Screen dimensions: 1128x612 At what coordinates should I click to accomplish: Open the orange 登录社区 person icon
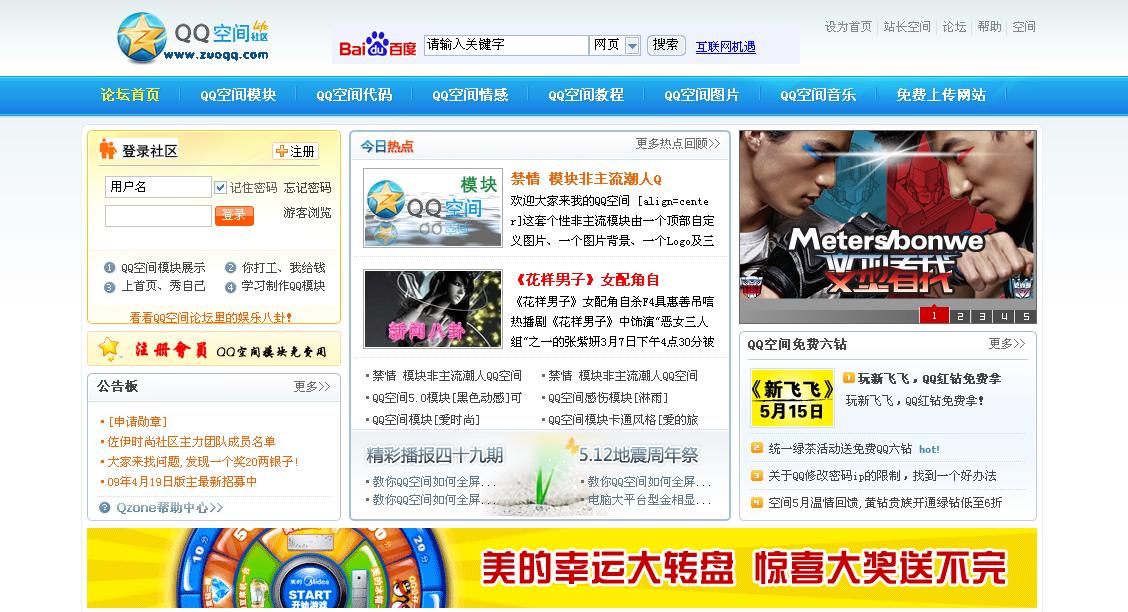108,149
